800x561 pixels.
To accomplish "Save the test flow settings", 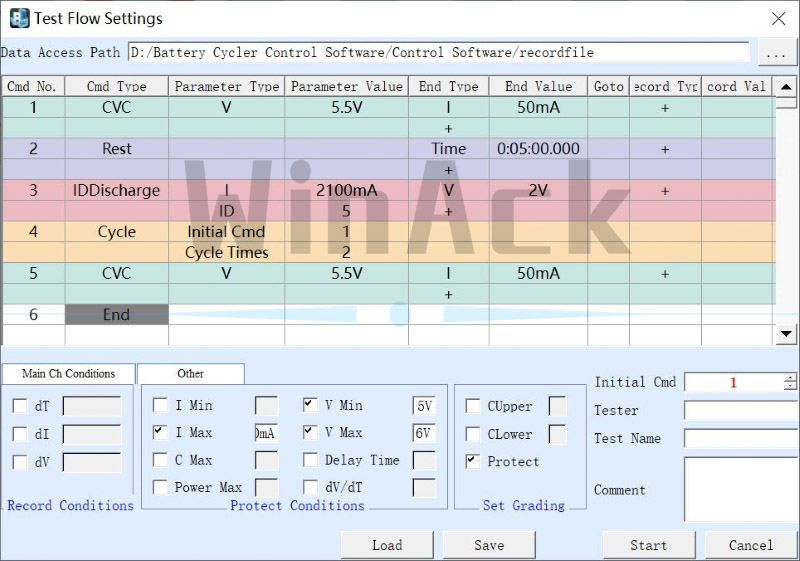I will (488, 545).
